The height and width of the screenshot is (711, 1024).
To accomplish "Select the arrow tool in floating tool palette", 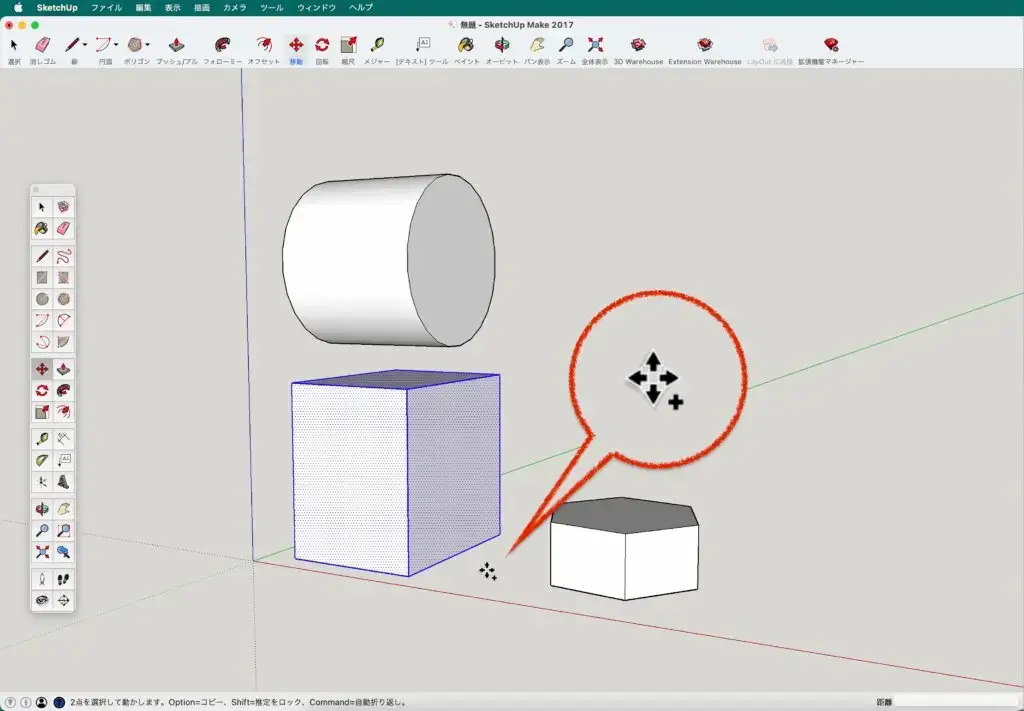I will [x=42, y=207].
